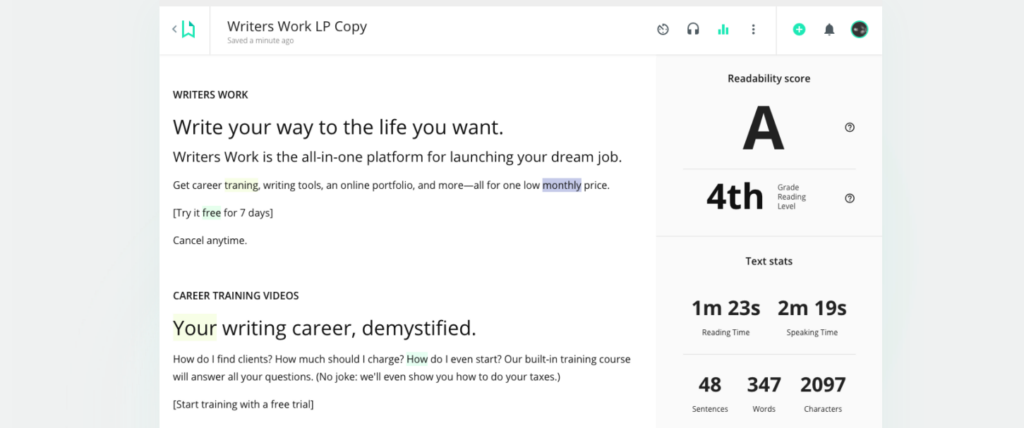Image resolution: width=1024 pixels, height=428 pixels.
Task: Place cursor in 'CAREER TRAINING VIDEOS' label
Action: (236, 296)
